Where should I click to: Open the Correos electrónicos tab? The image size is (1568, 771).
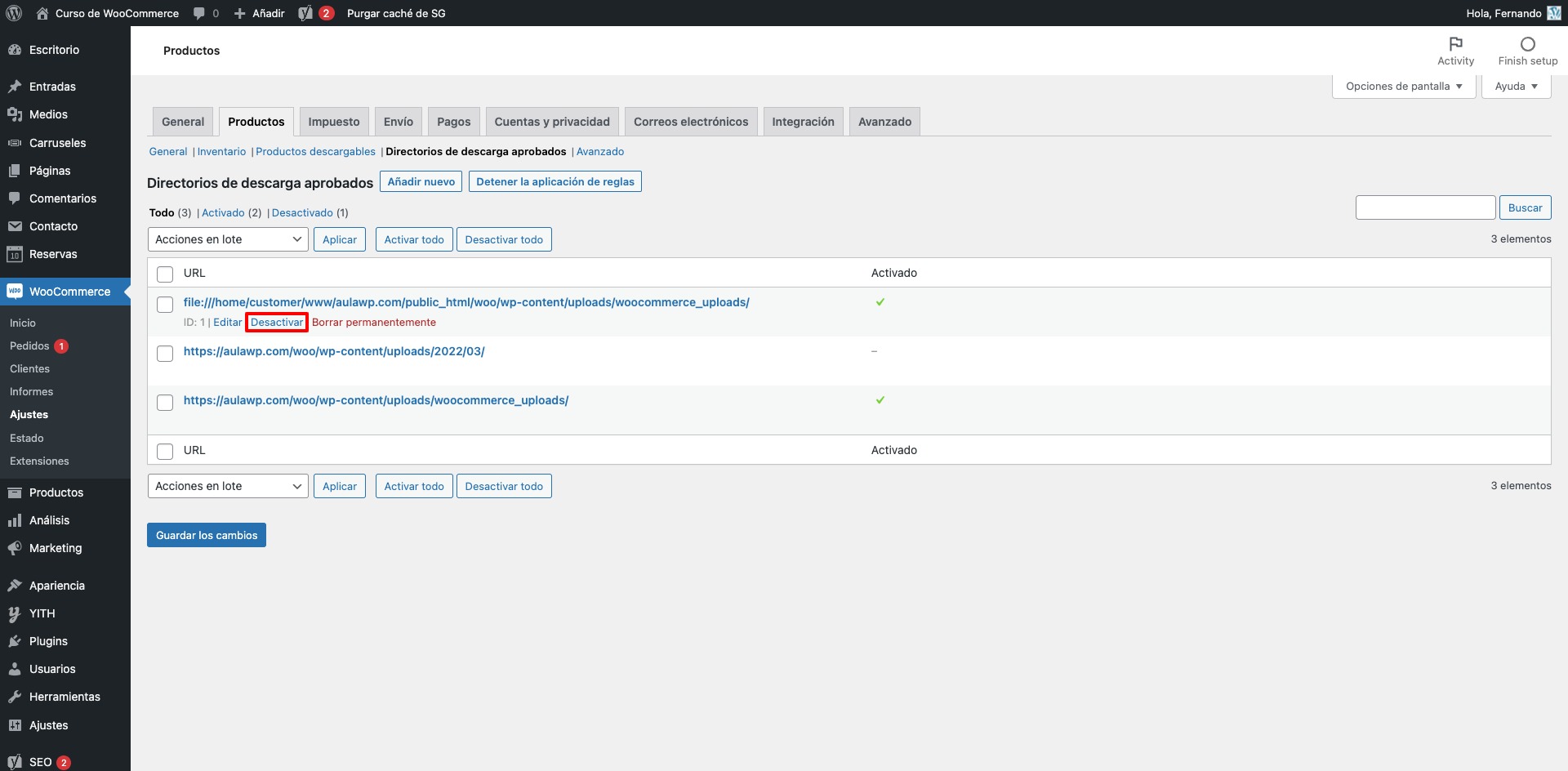[690, 122]
